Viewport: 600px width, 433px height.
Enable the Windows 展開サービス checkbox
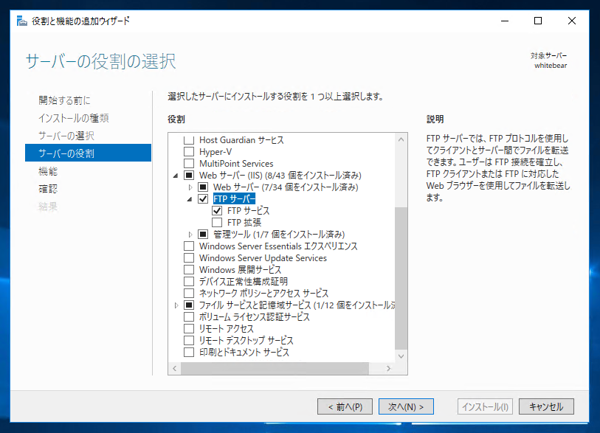189,270
